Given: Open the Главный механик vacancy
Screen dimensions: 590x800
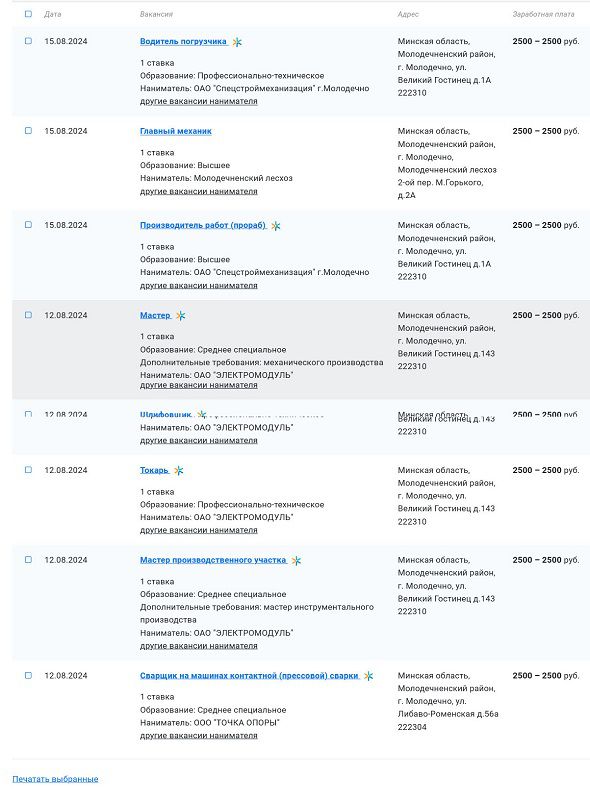Looking at the screenshot, I should click(175, 131).
